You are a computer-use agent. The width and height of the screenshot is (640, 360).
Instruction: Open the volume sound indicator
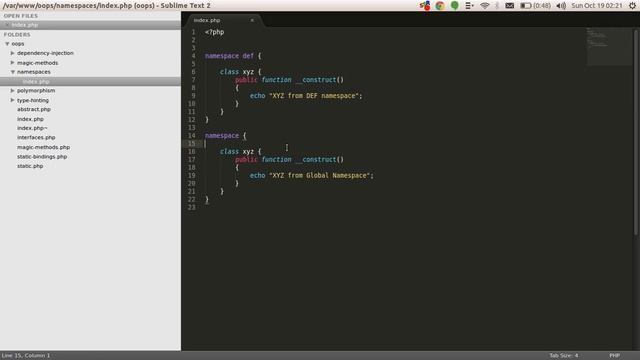click(x=561, y=6)
